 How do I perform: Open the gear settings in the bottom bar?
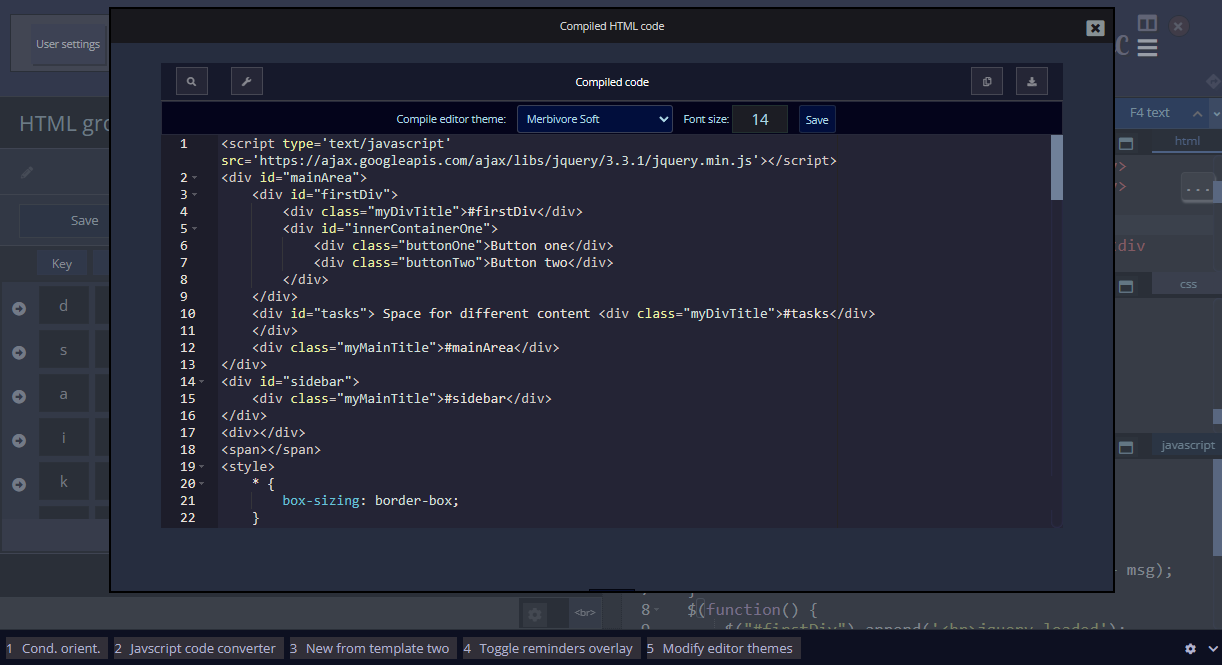point(1190,649)
